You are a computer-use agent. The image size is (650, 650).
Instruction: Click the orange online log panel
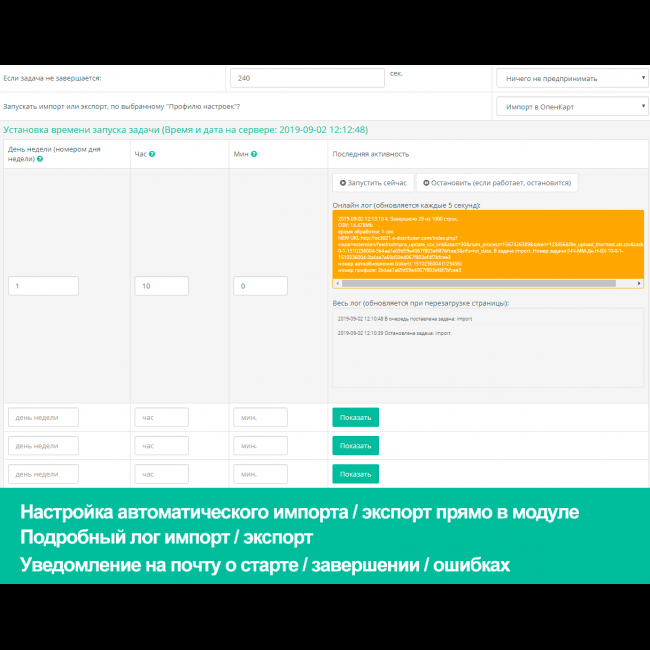pyautogui.click(x=487, y=247)
